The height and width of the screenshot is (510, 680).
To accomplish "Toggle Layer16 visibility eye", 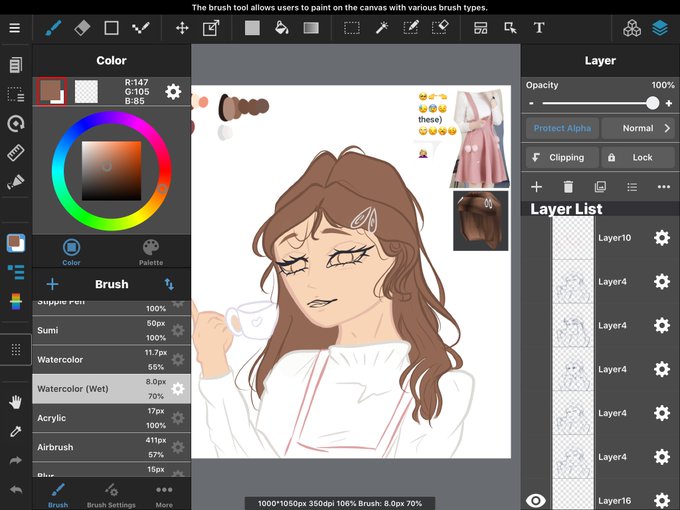I will pos(536,500).
